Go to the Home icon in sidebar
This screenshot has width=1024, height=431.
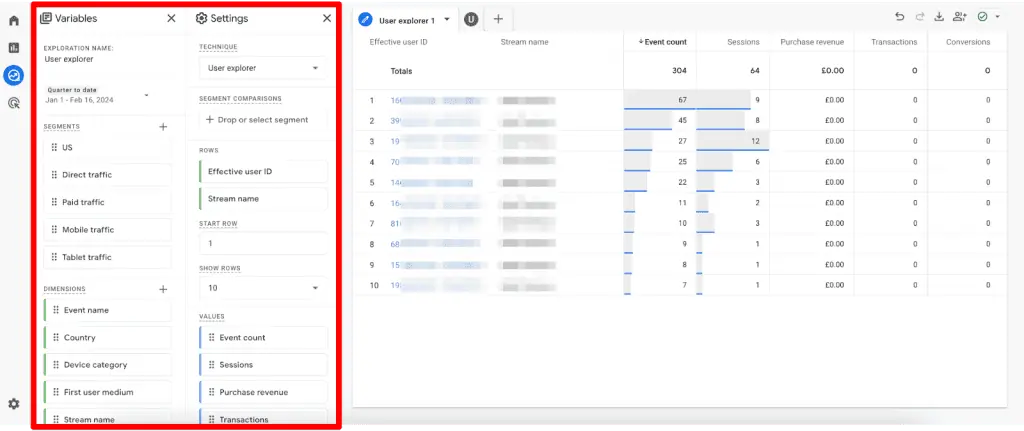tap(14, 20)
